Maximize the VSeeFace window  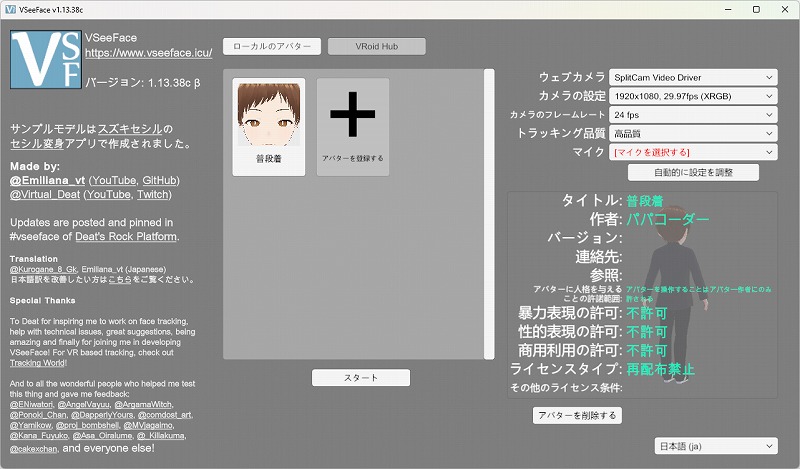pos(757,9)
